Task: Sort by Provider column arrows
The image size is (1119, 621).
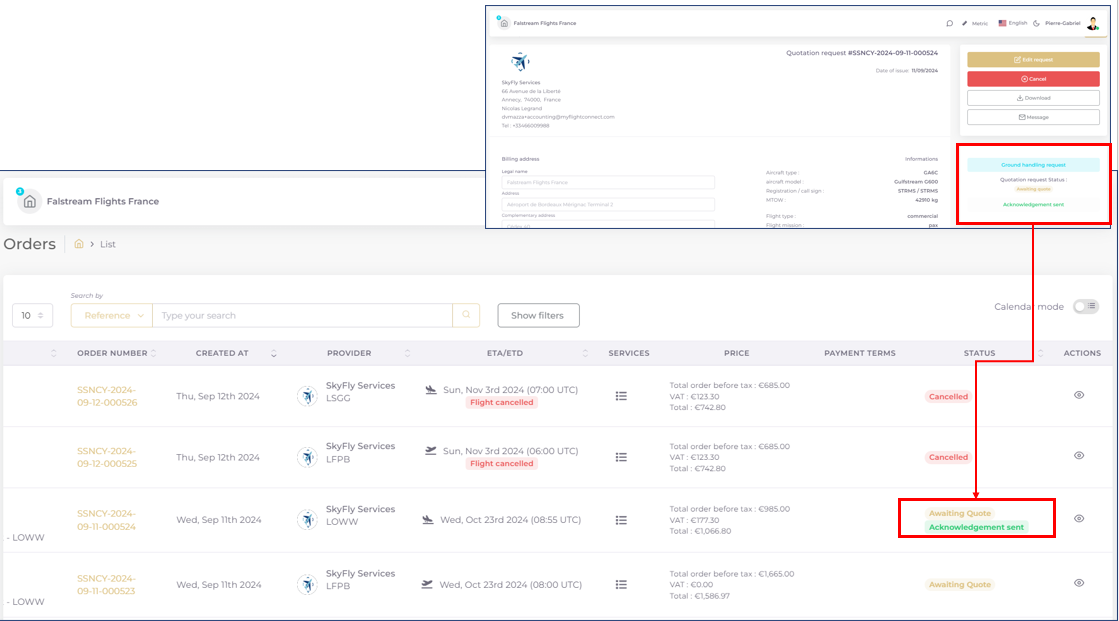Action: pos(407,353)
